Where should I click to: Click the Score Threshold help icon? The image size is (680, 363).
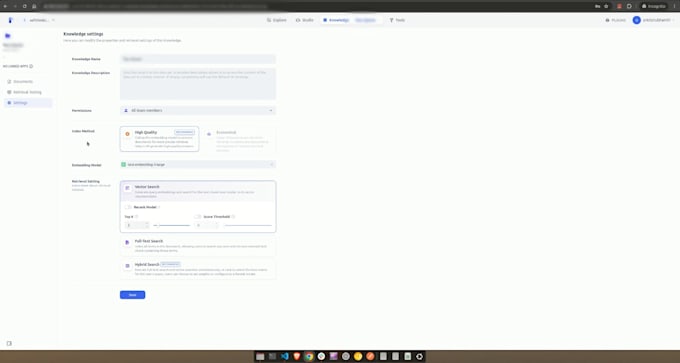click(233, 216)
